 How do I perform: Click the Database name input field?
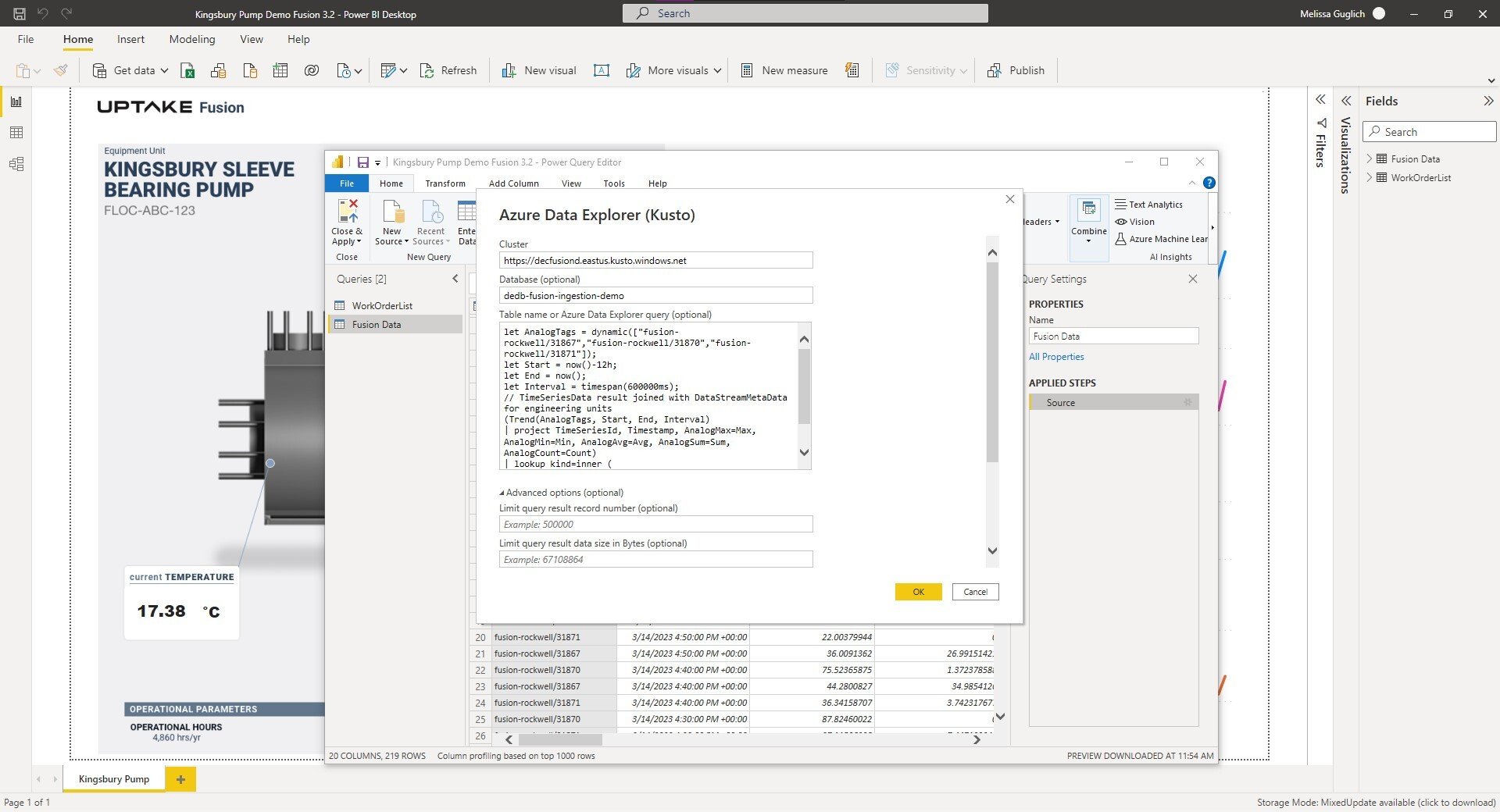656,296
